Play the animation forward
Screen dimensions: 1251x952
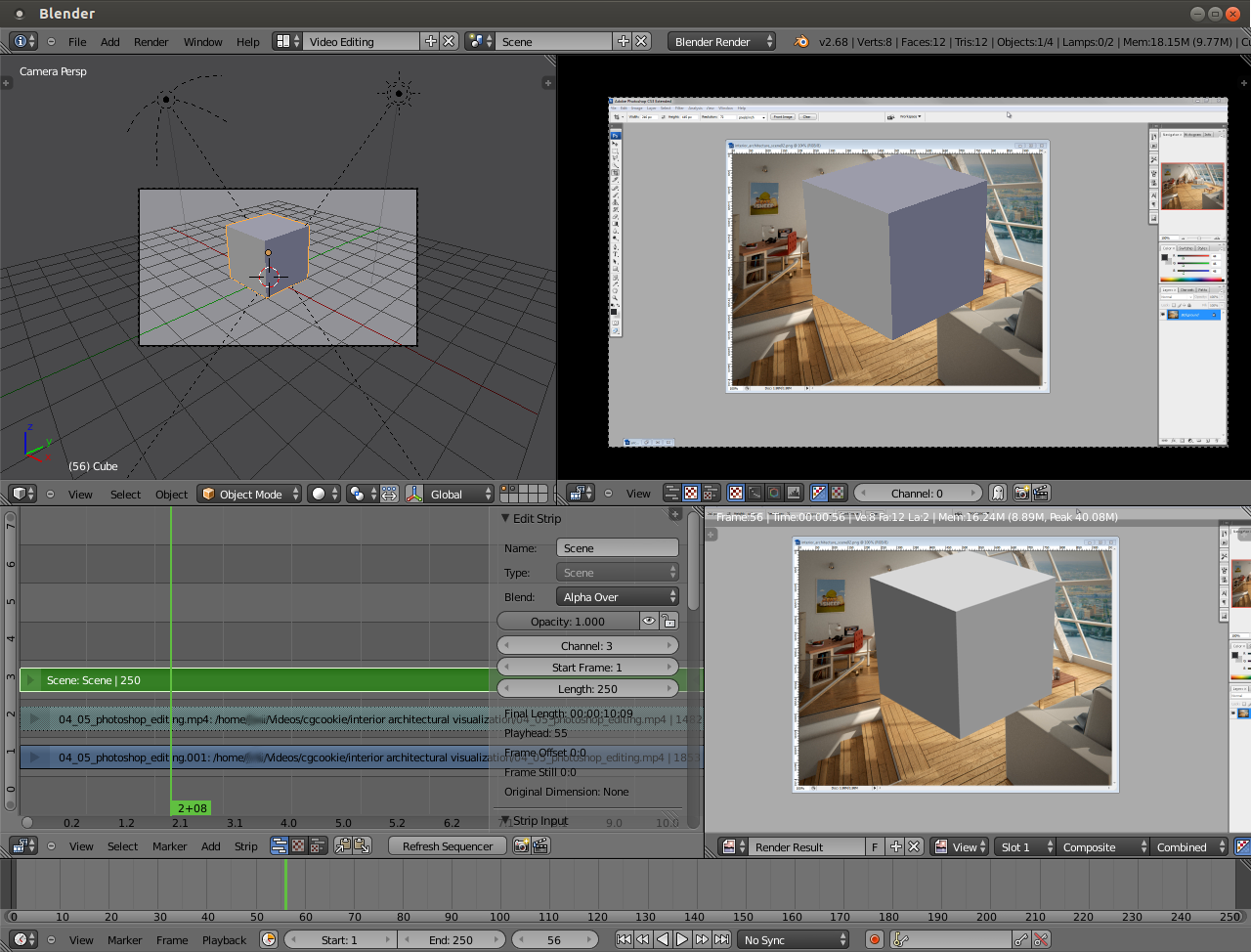click(x=682, y=939)
